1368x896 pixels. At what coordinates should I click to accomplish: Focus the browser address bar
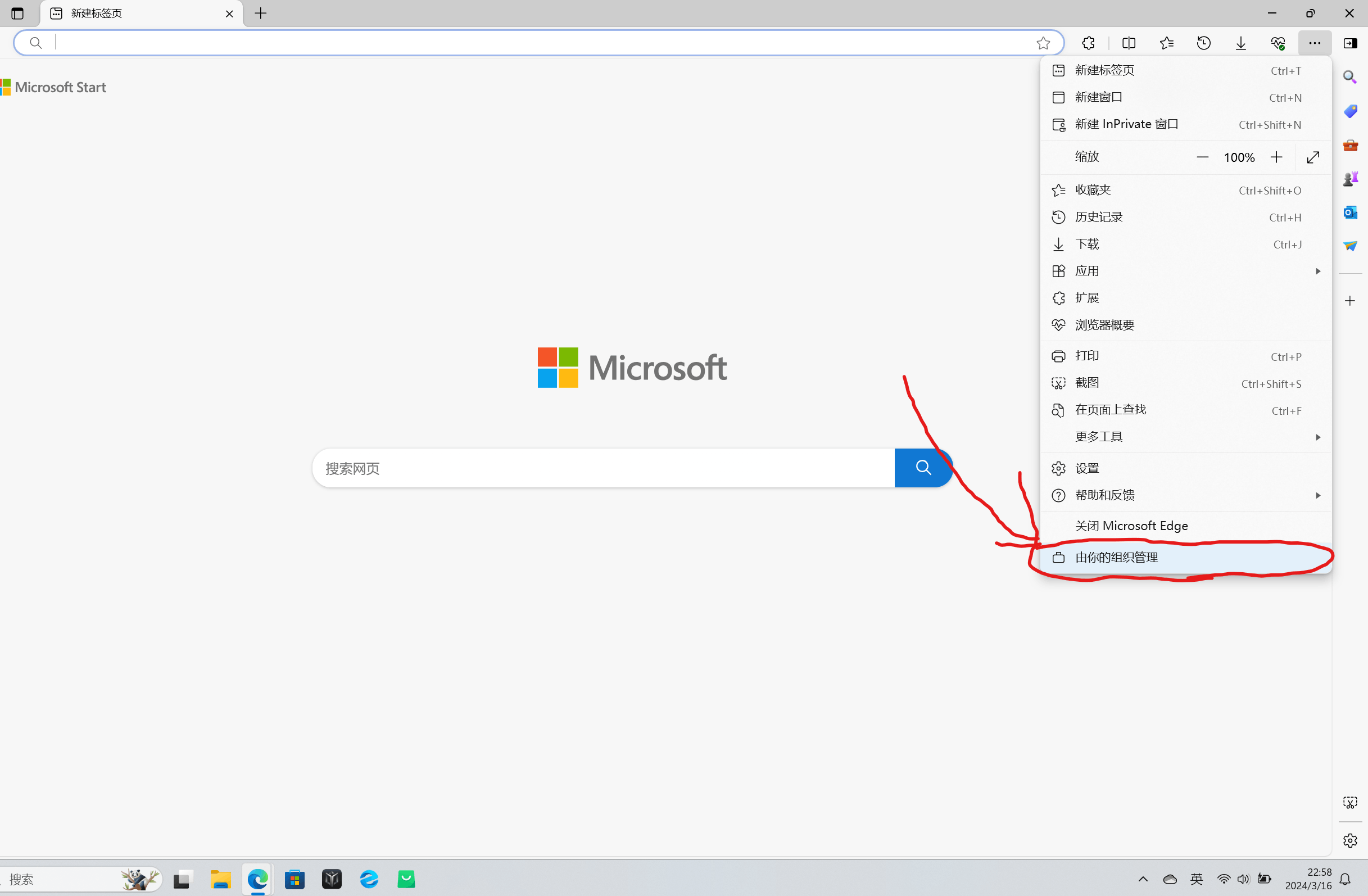538,43
